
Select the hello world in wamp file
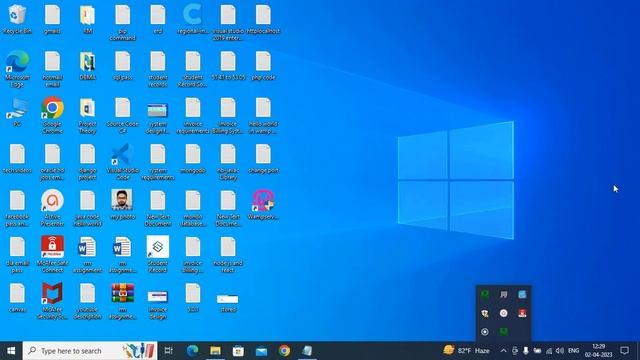(263, 116)
